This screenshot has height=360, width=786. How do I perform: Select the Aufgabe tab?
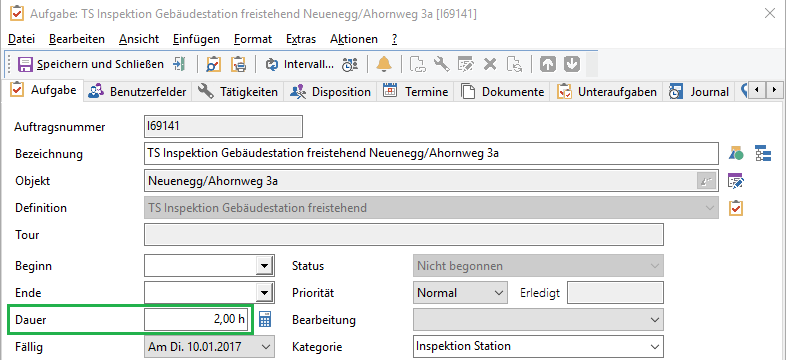pyautogui.click(x=44, y=91)
